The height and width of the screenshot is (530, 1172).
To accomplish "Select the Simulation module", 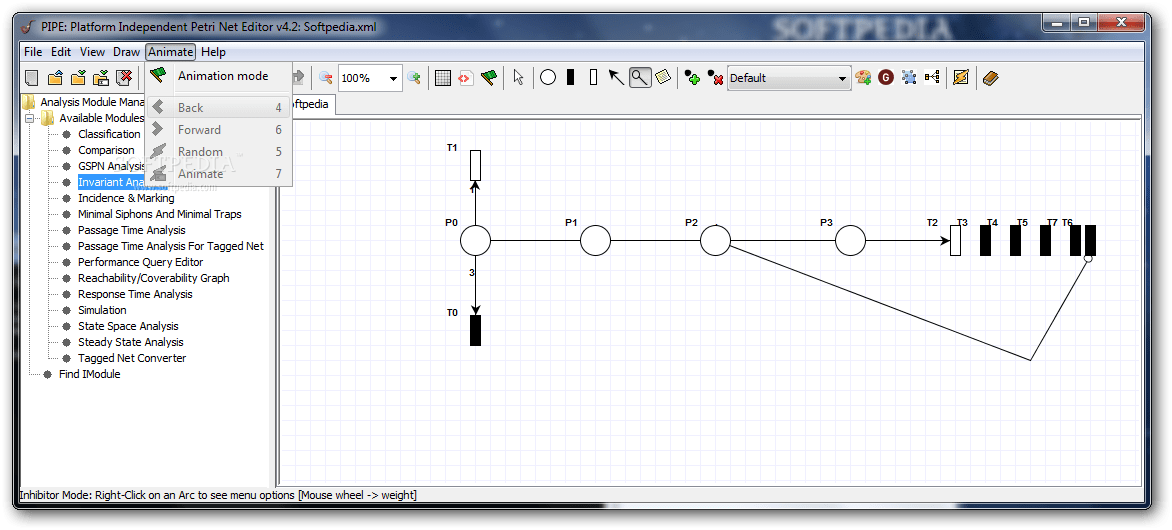I will (102, 309).
